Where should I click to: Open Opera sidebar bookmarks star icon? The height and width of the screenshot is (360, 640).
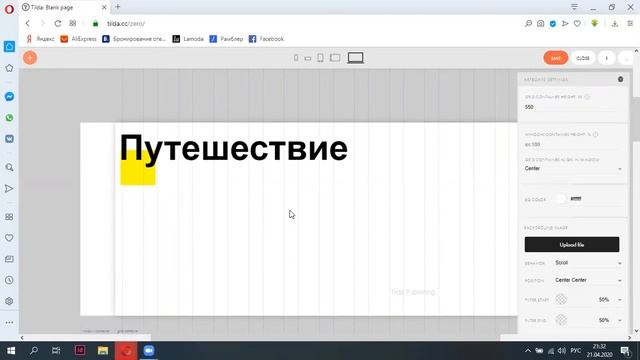click(9, 68)
